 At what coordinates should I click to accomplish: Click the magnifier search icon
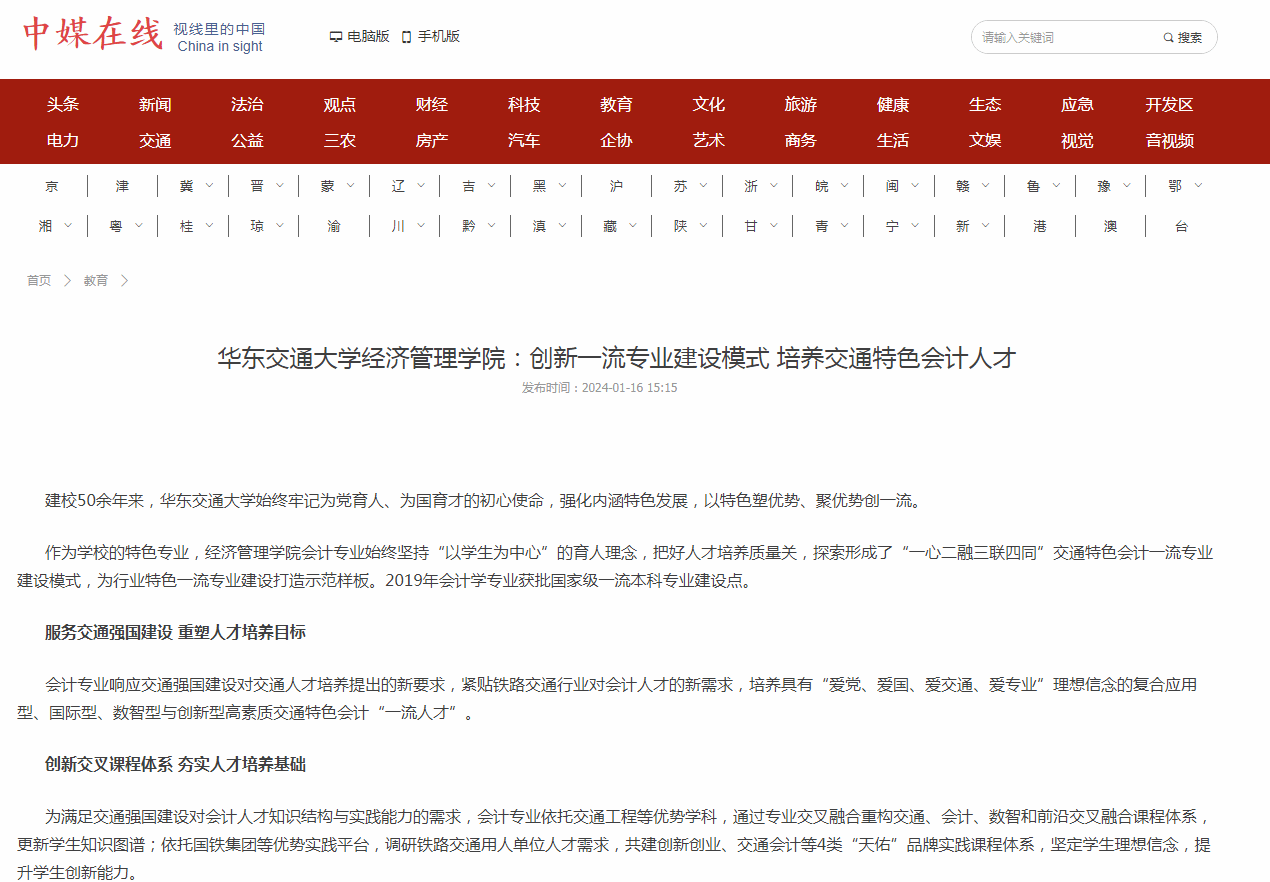tap(1168, 38)
